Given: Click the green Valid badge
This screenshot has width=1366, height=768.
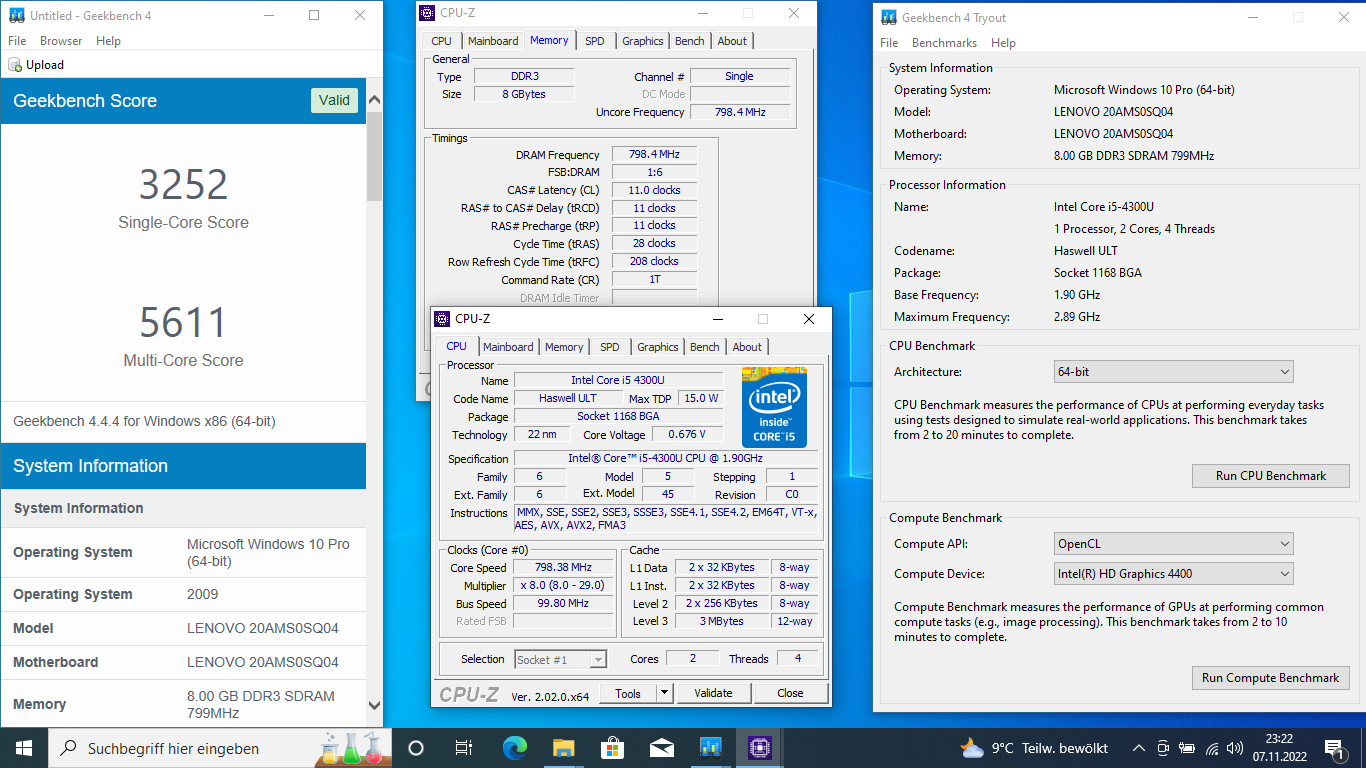Looking at the screenshot, I should coord(334,100).
